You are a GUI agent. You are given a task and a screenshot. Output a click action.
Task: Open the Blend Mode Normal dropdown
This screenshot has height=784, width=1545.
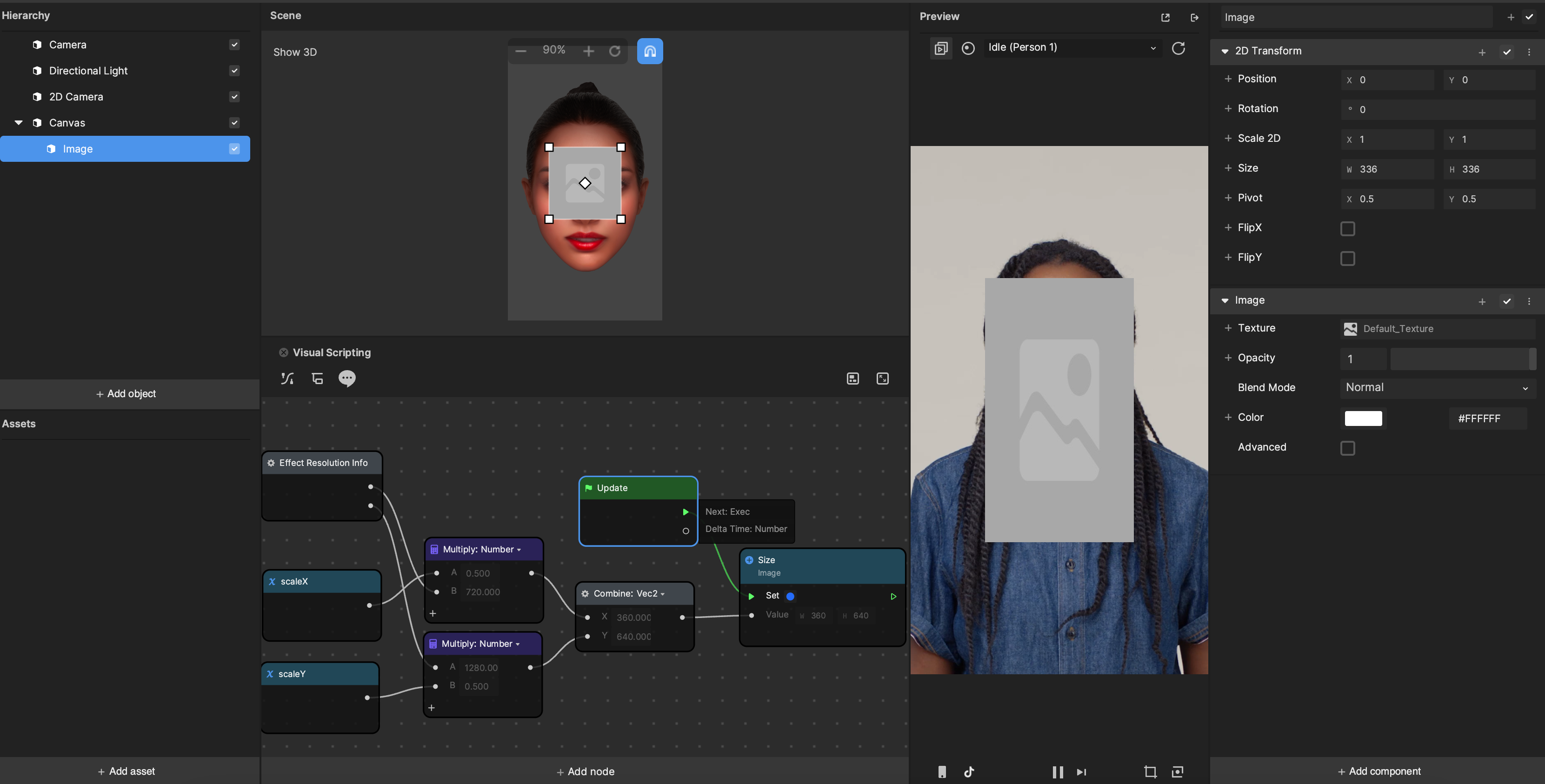(x=1437, y=387)
